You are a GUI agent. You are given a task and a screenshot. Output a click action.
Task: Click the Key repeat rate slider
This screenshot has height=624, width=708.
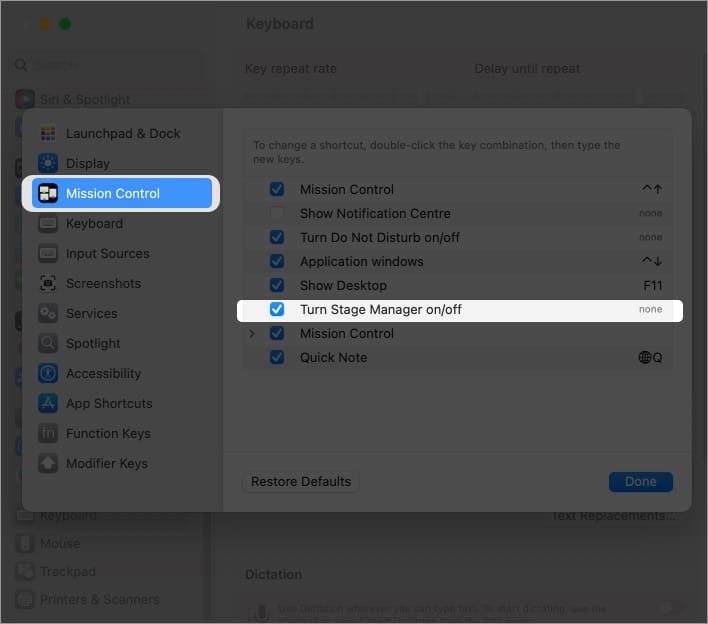pyautogui.click(x=332, y=96)
